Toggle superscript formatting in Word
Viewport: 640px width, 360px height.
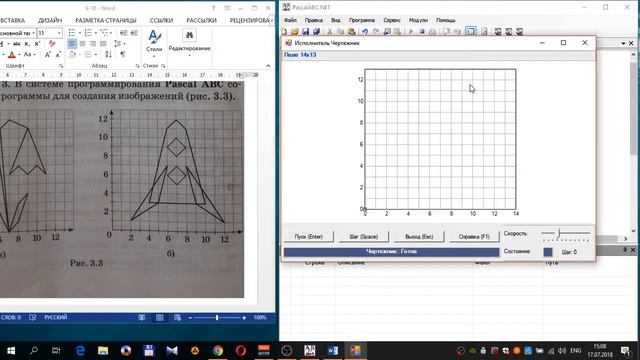(x=37, y=44)
